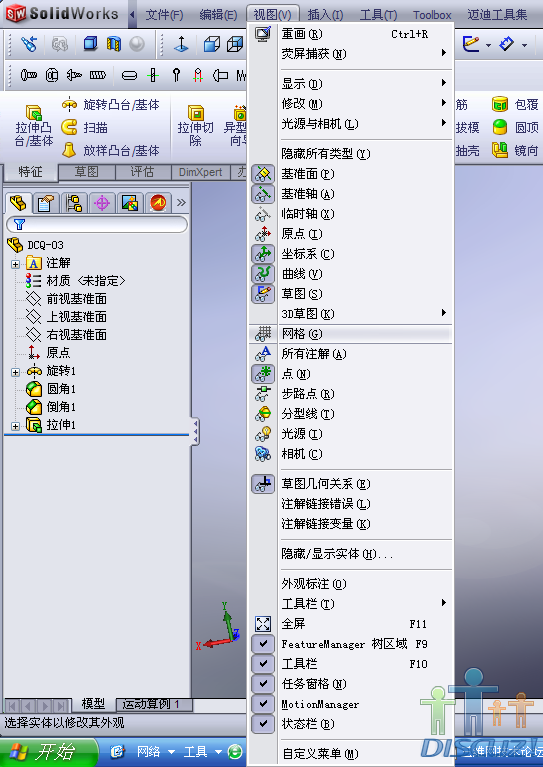Open the DisplayManager appearance tab icon

point(130,203)
